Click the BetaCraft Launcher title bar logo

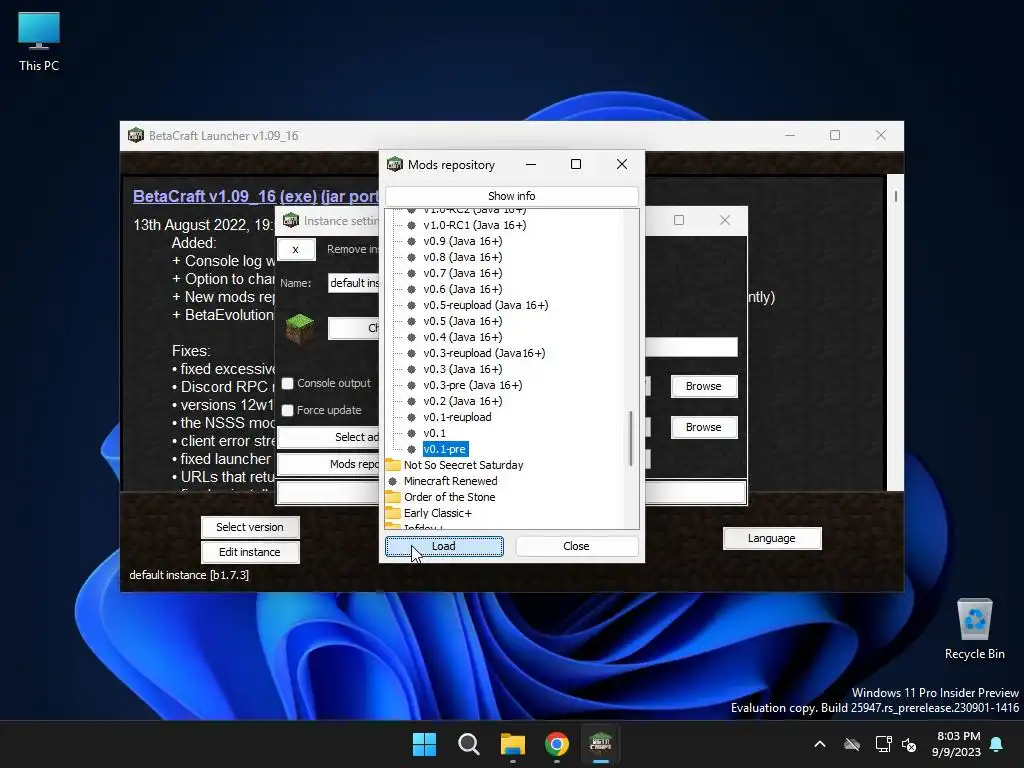tap(136, 135)
